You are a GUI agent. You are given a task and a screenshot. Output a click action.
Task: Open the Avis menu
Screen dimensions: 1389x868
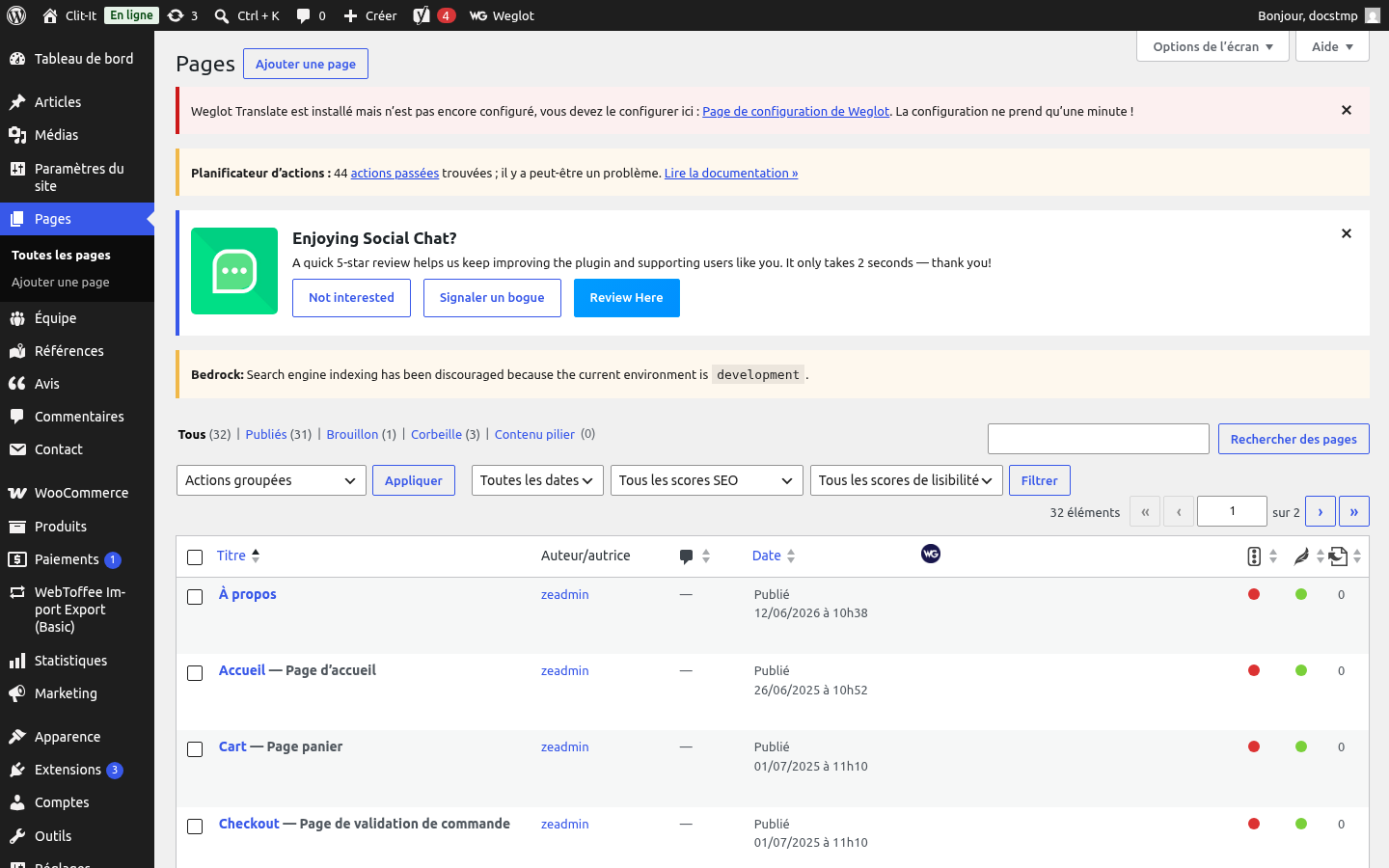(77, 384)
